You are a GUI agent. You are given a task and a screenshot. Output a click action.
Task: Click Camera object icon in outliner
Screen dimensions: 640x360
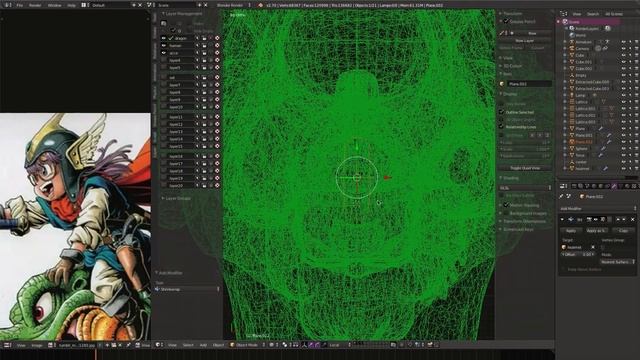coord(572,48)
